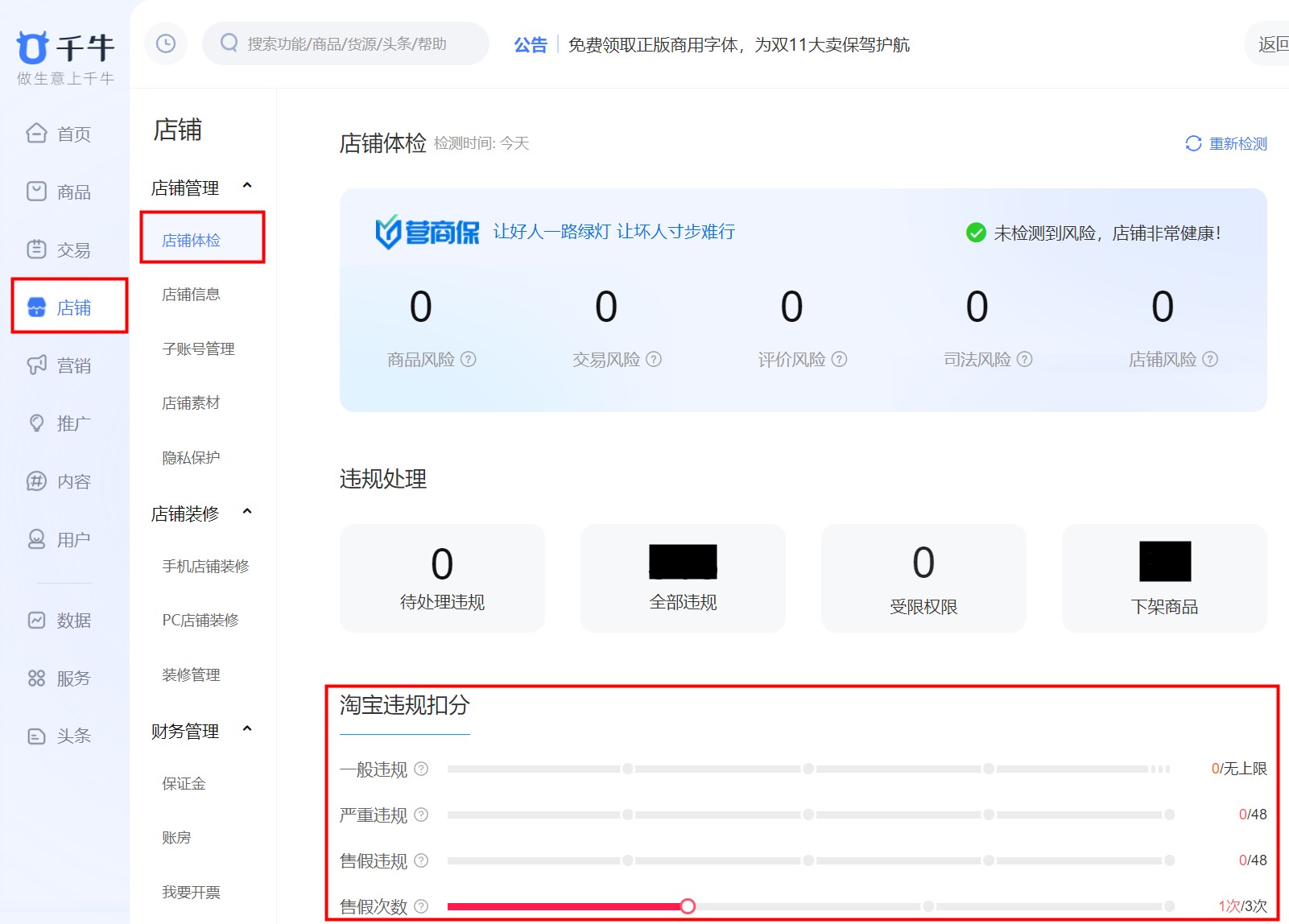
Task: Collapse the 店铺装修 section
Action: pos(247,512)
